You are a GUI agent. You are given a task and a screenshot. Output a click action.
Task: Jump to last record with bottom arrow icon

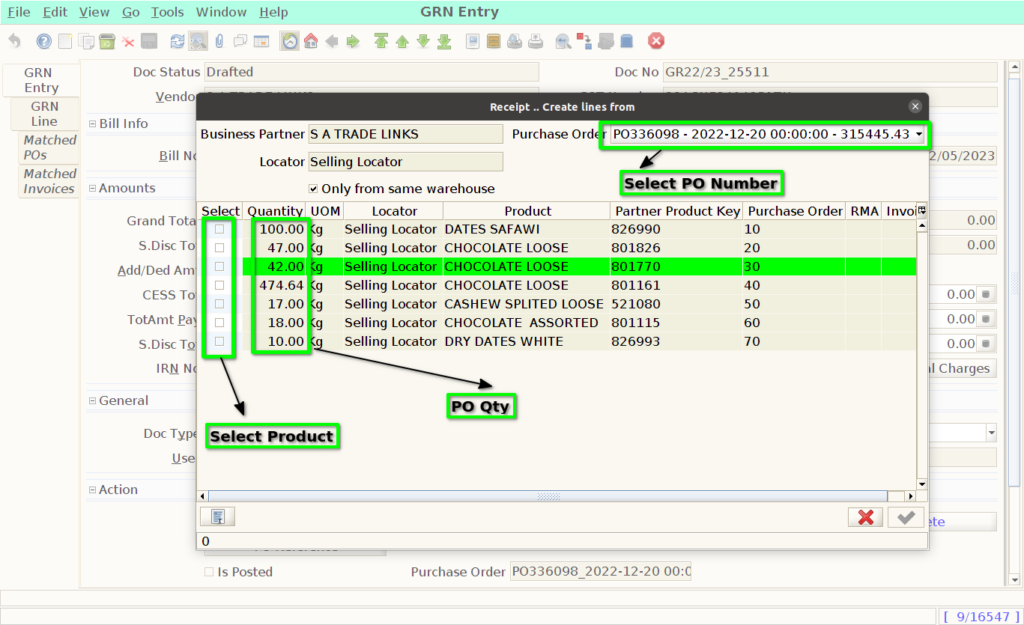click(444, 41)
